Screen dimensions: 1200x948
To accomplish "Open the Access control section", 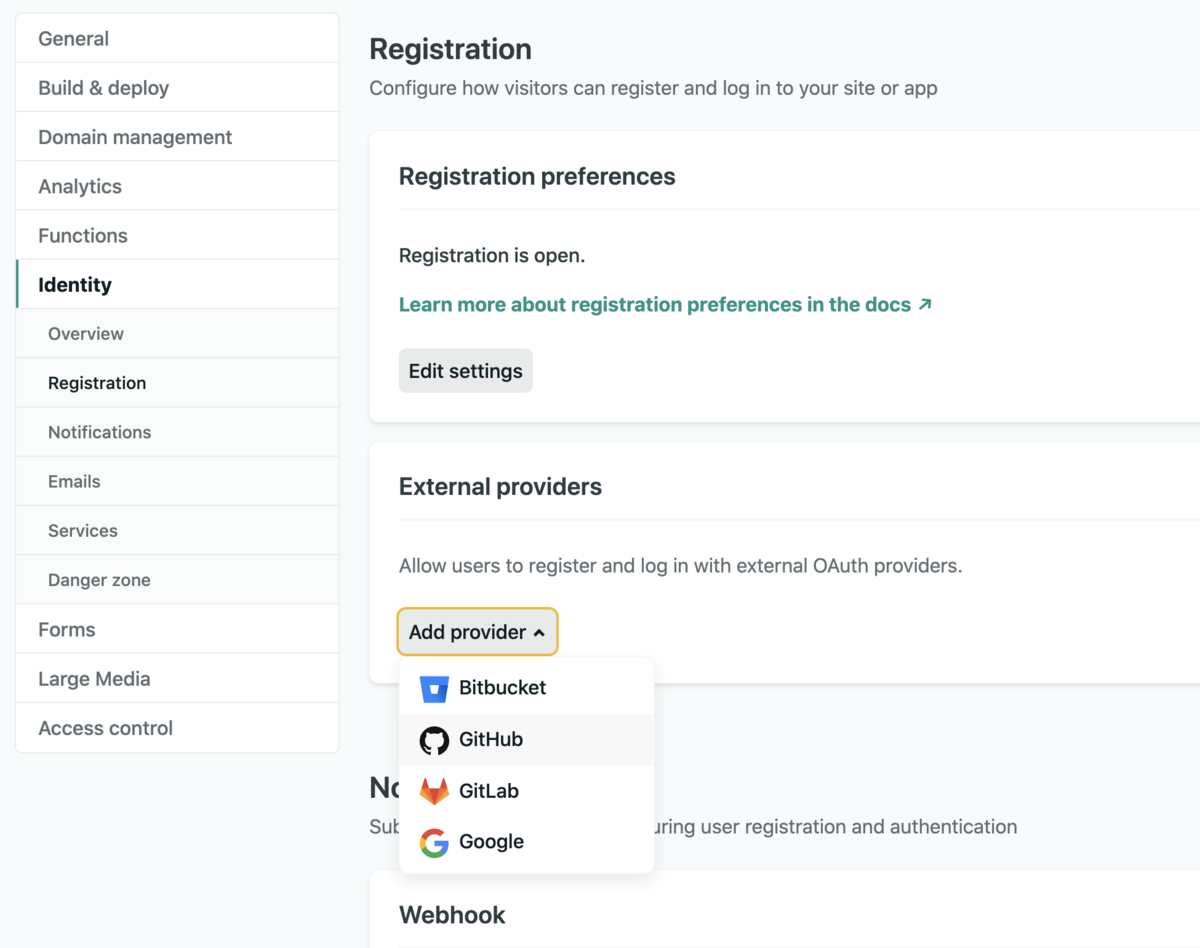I will (x=106, y=728).
